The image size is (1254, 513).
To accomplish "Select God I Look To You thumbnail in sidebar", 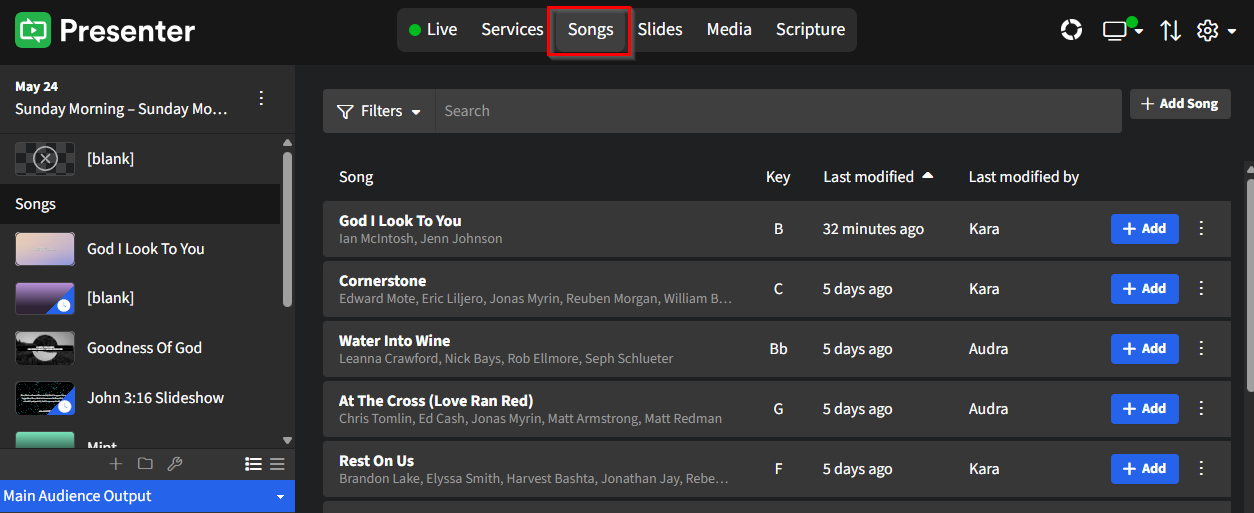I will 45,249.
